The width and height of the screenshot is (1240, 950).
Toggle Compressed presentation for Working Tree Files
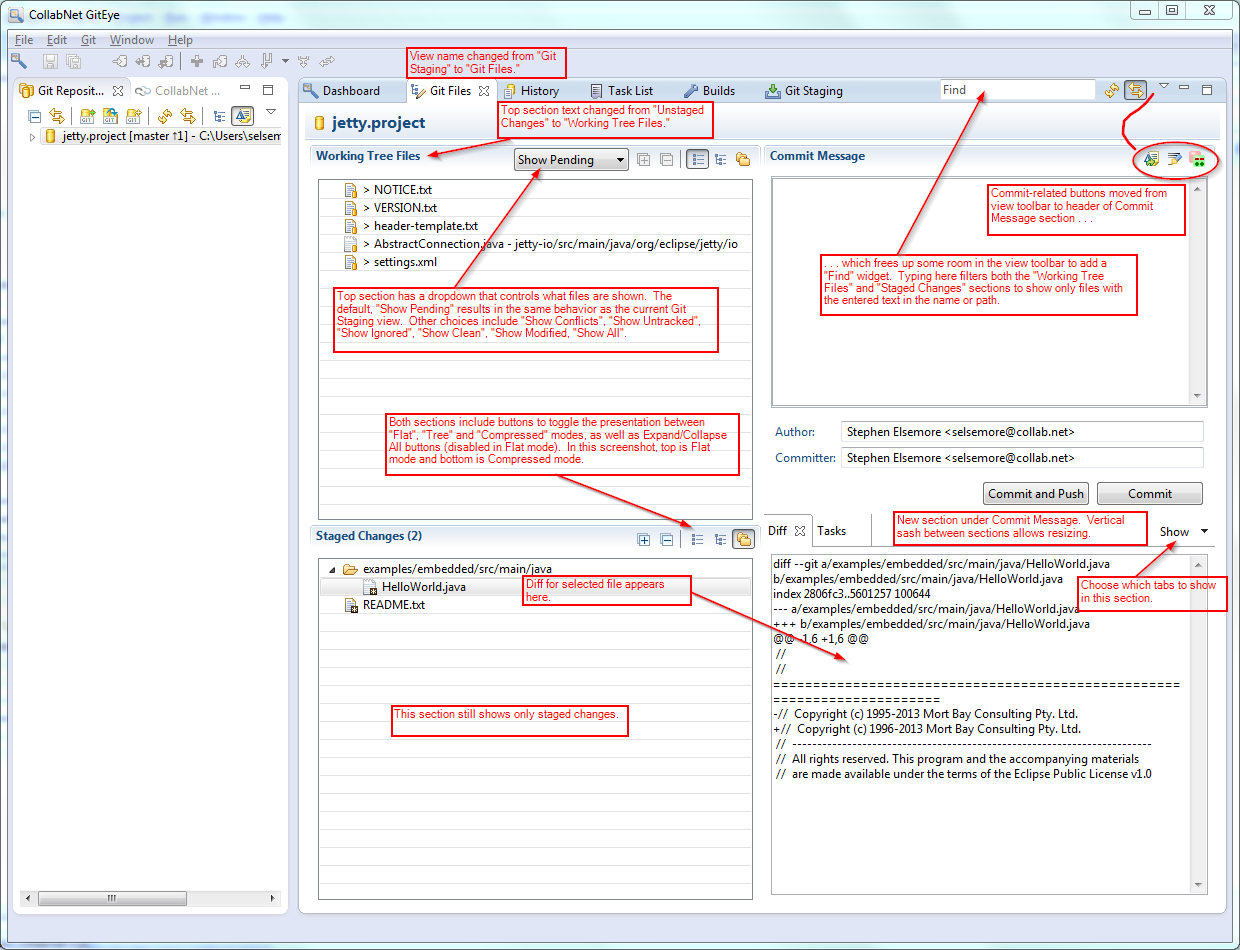[x=743, y=159]
